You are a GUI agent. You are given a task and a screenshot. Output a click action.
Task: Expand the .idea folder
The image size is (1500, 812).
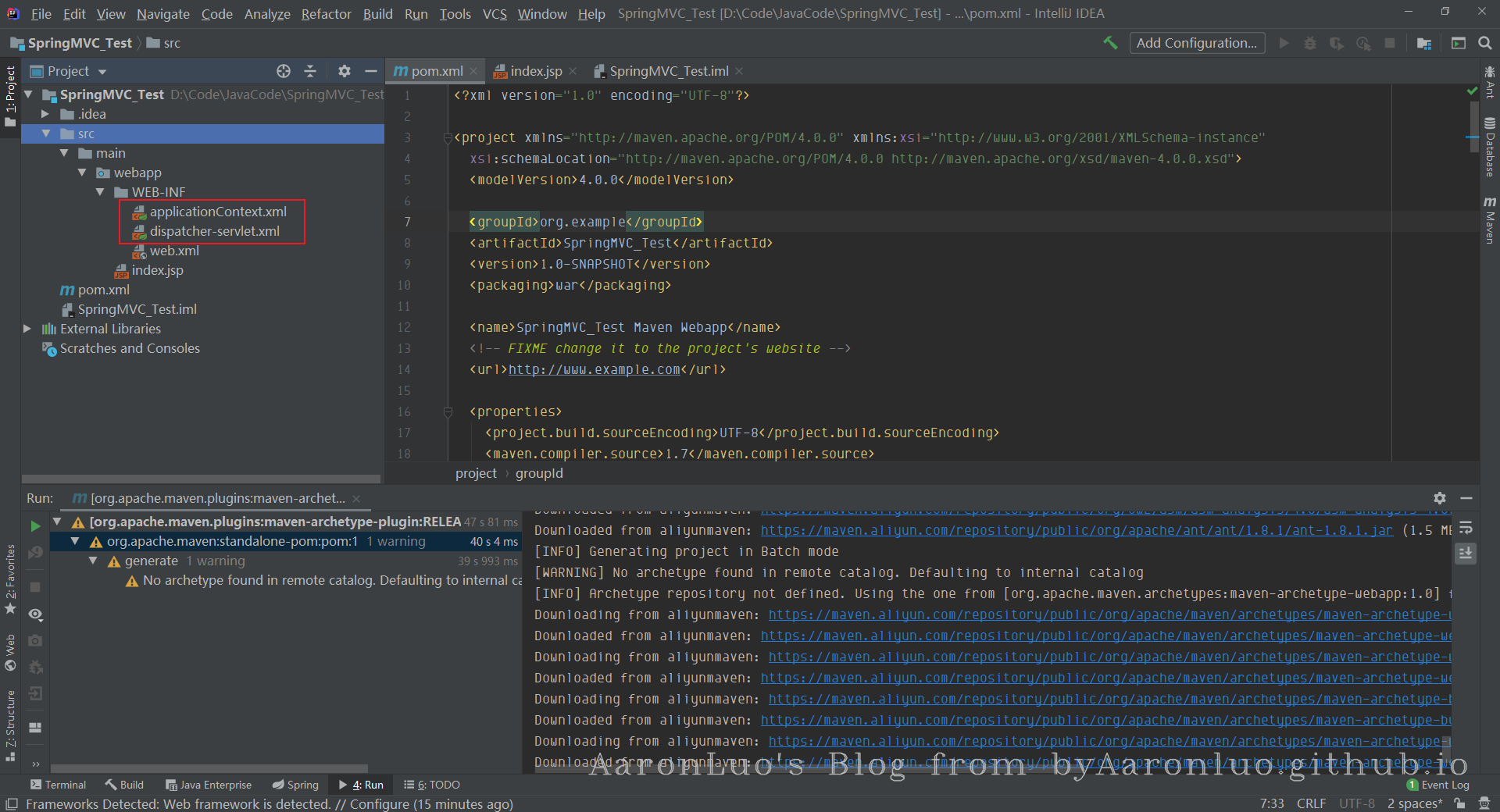pos(45,114)
